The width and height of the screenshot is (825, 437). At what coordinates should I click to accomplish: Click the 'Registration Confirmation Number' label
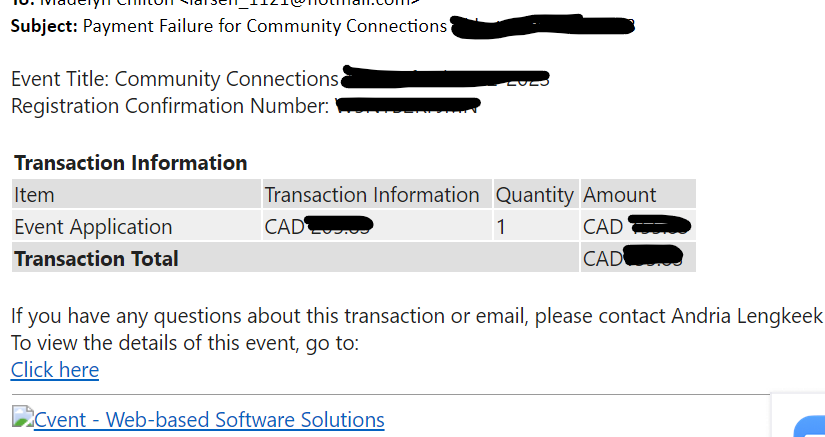tap(170, 106)
